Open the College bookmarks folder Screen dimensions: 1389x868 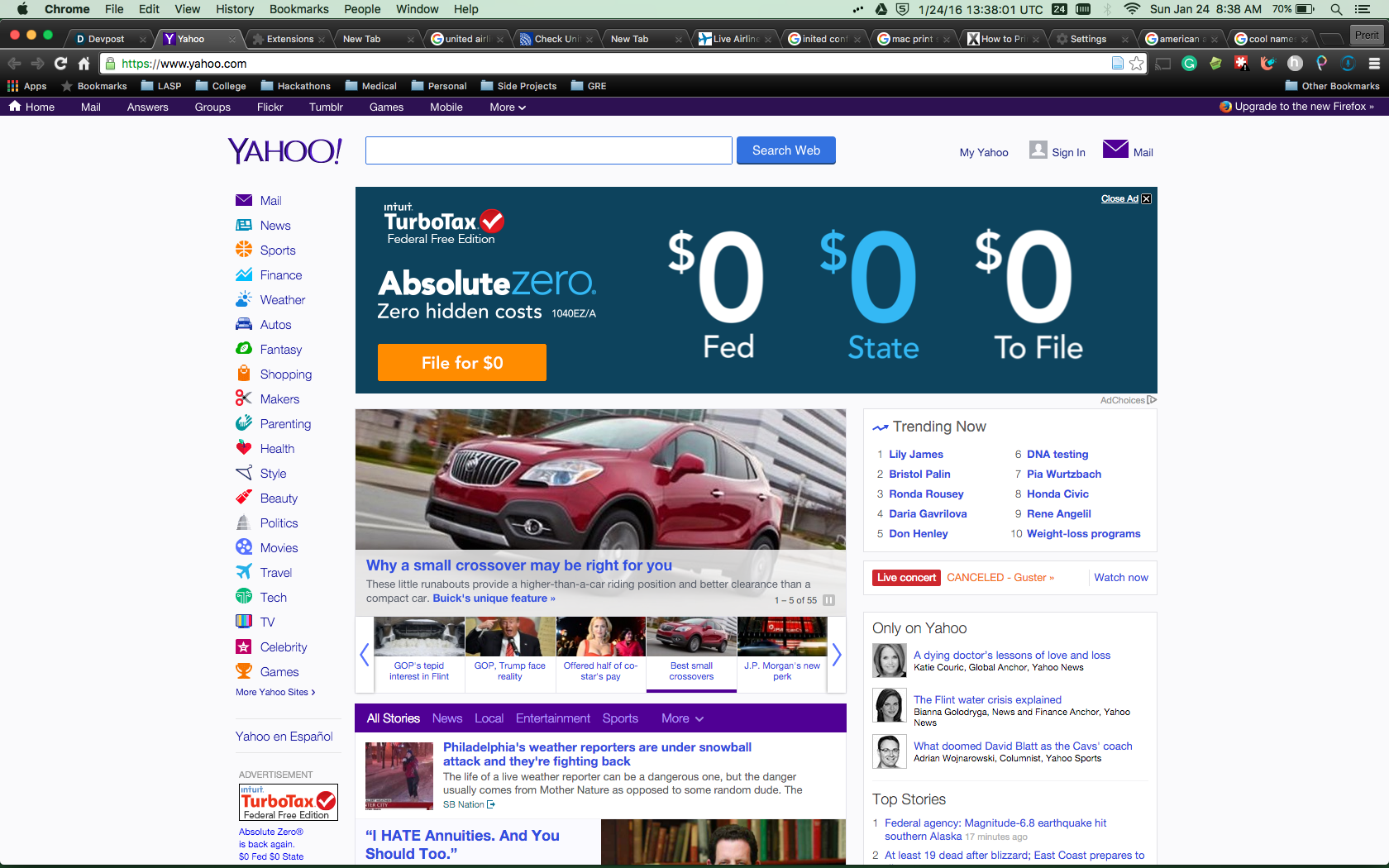(x=220, y=86)
